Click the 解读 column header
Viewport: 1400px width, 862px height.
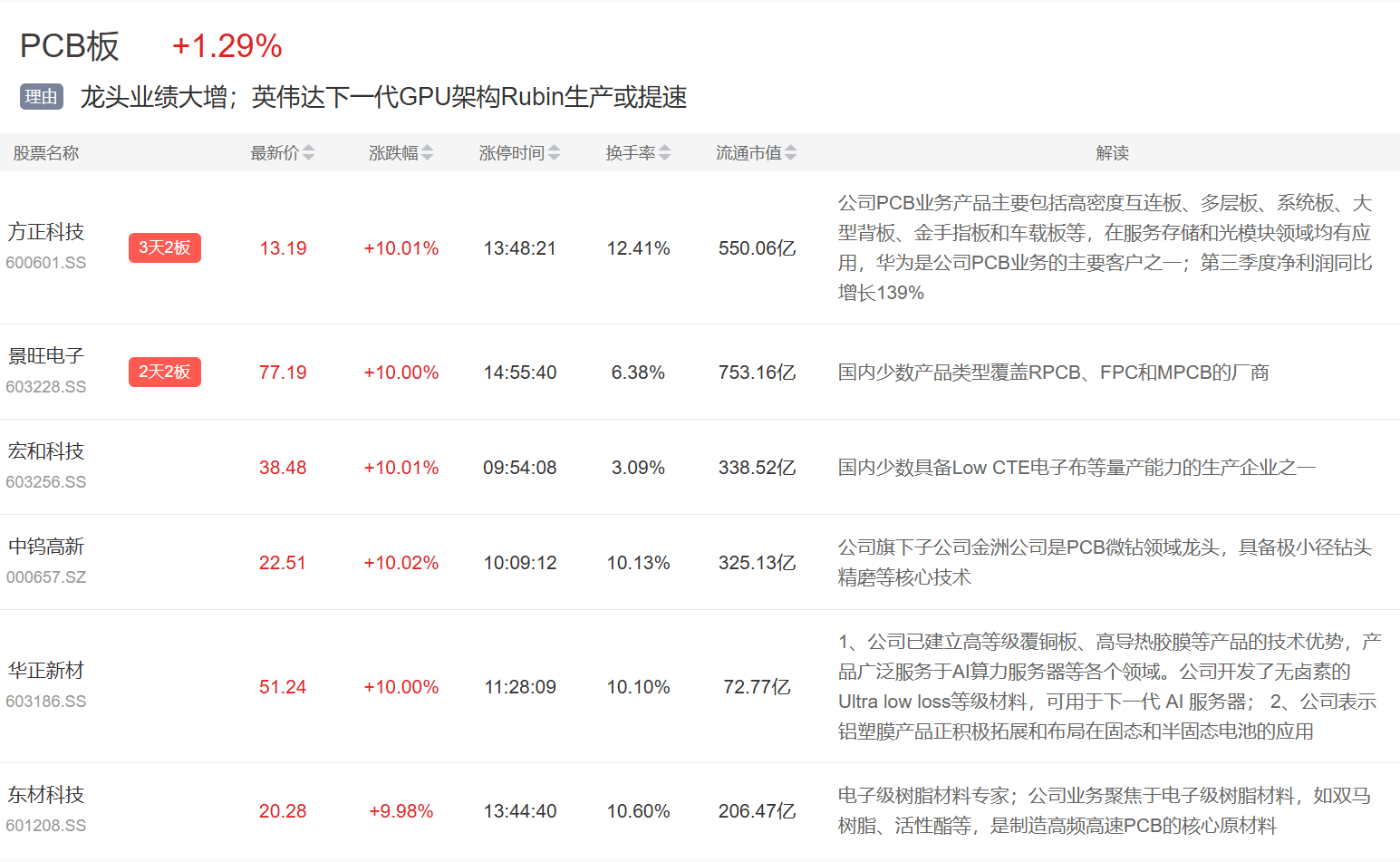pos(1112,153)
